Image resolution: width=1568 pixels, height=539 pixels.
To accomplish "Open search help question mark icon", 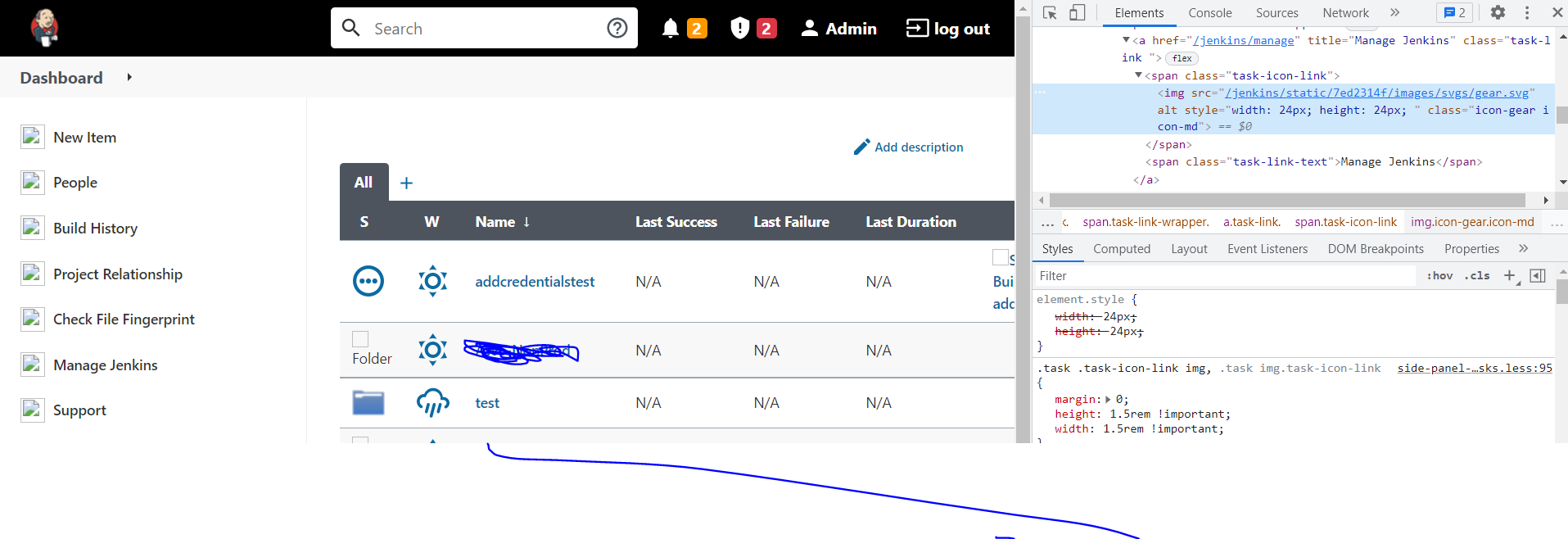I will (x=617, y=28).
